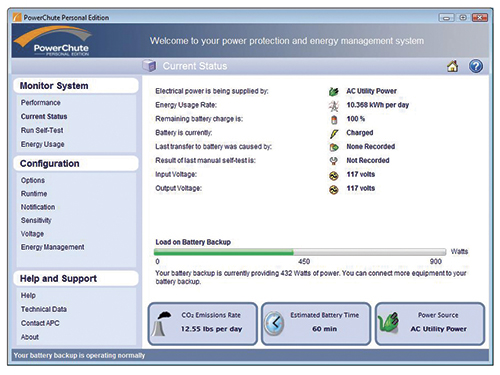Image resolution: width=500 pixels, height=375 pixels.
Task: Click the battery charge icon beside 100 %
Action: click(x=334, y=119)
